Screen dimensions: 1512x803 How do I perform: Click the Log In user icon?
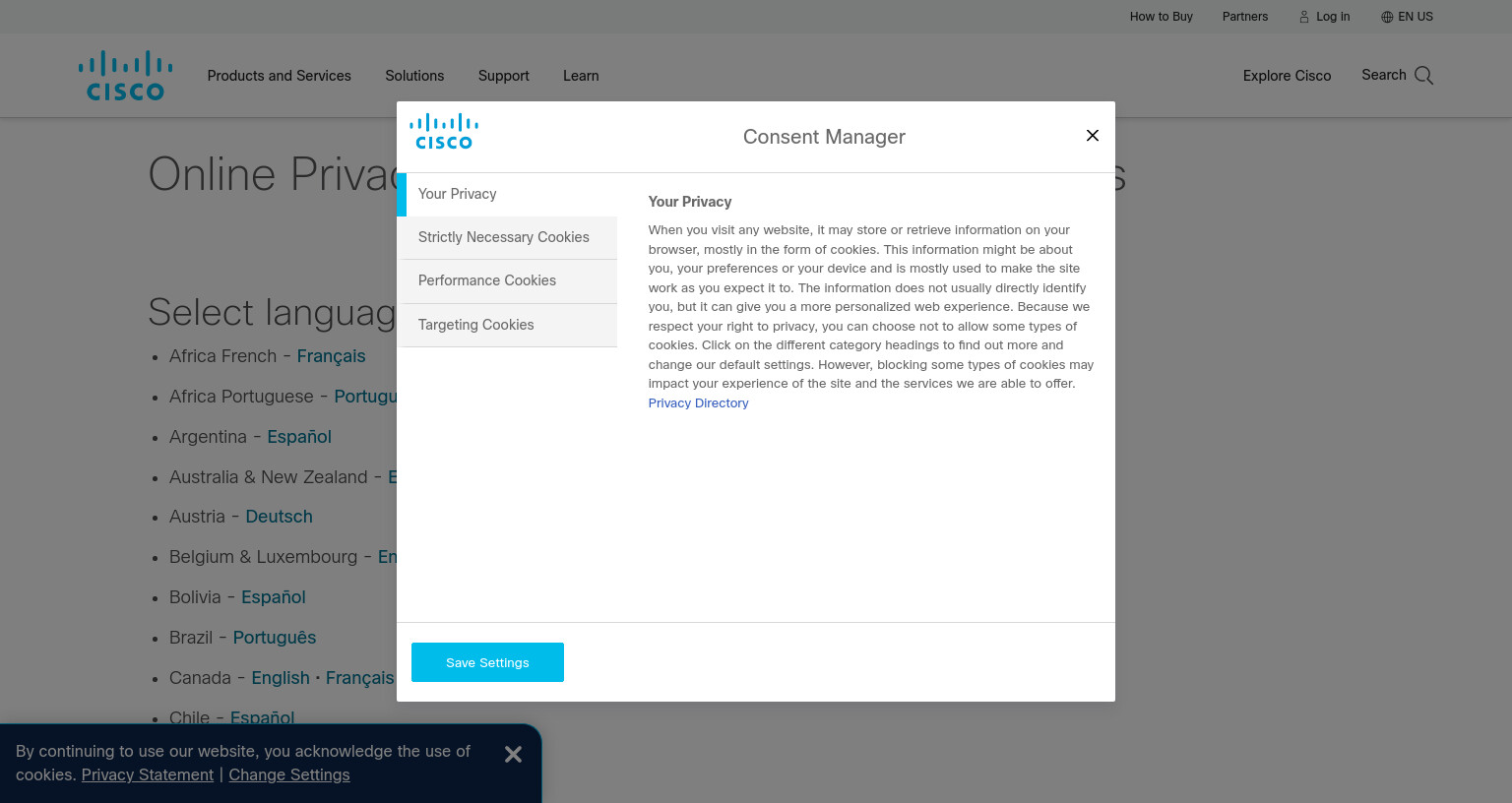click(x=1304, y=17)
